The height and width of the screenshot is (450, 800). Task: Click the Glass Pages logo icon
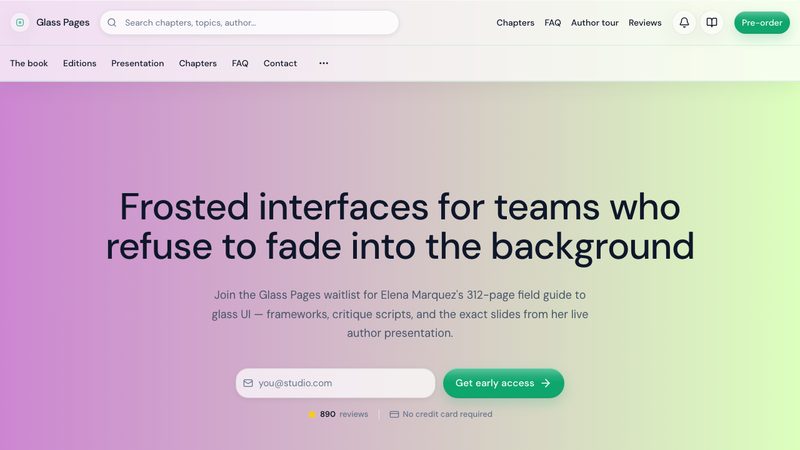click(20, 22)
